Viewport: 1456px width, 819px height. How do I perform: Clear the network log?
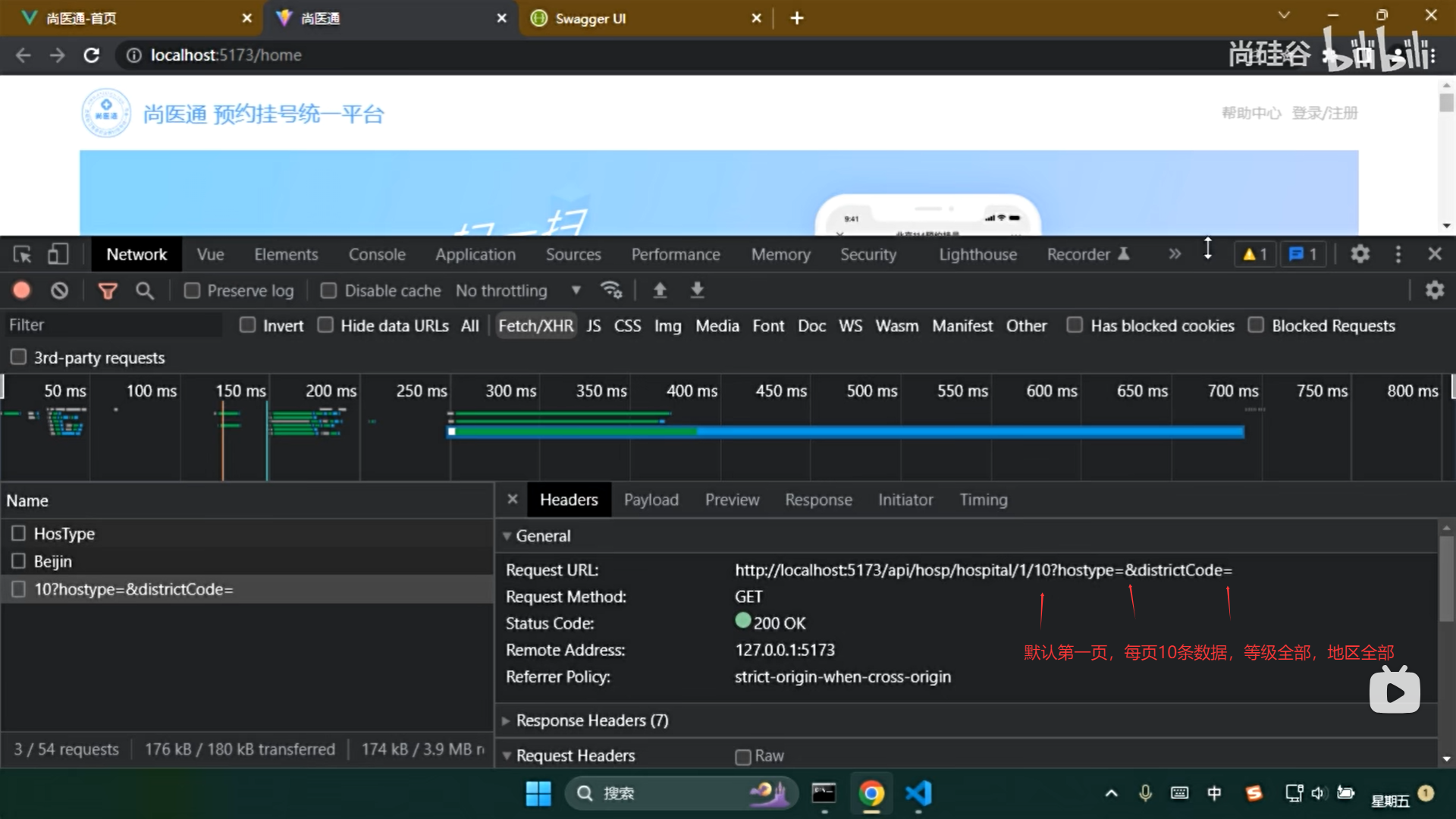pos(59,290)
